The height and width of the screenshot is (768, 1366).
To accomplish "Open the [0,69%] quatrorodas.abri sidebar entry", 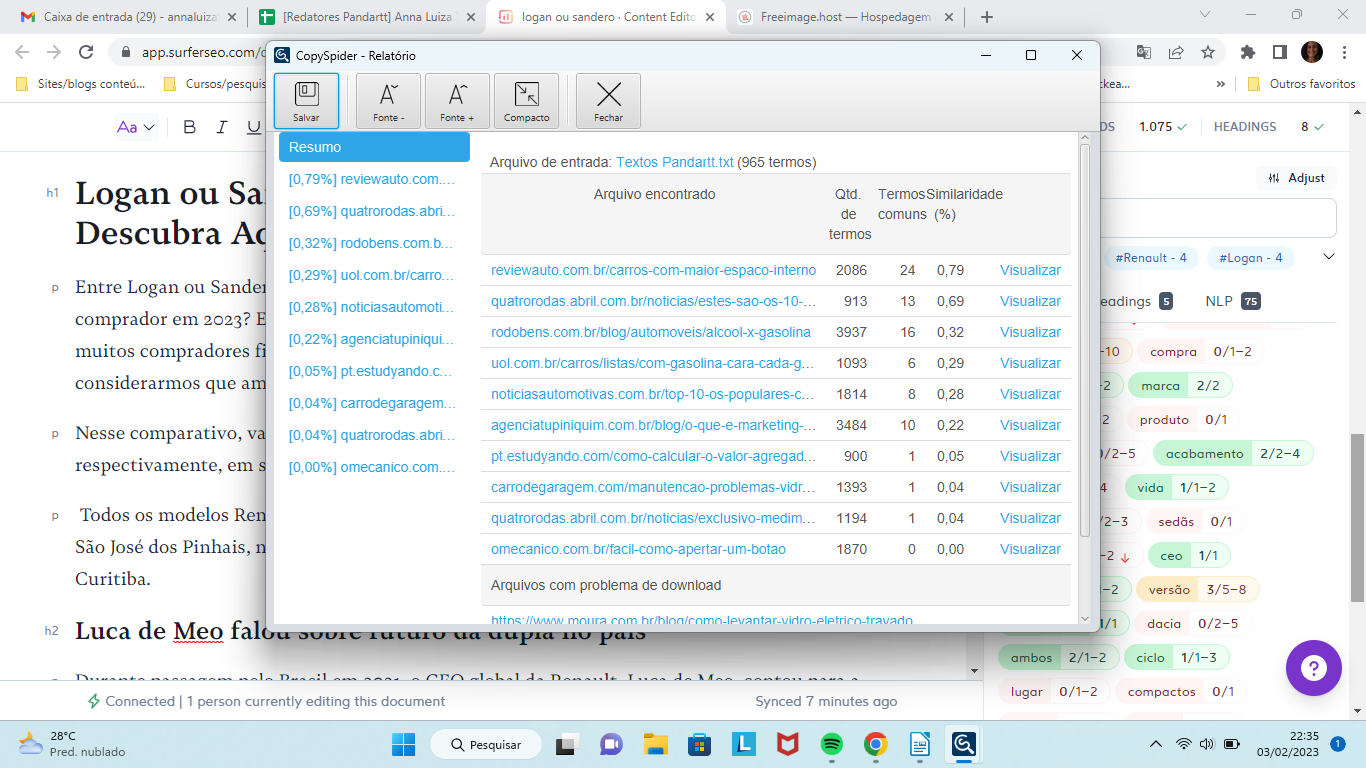I will coord(371,211).
